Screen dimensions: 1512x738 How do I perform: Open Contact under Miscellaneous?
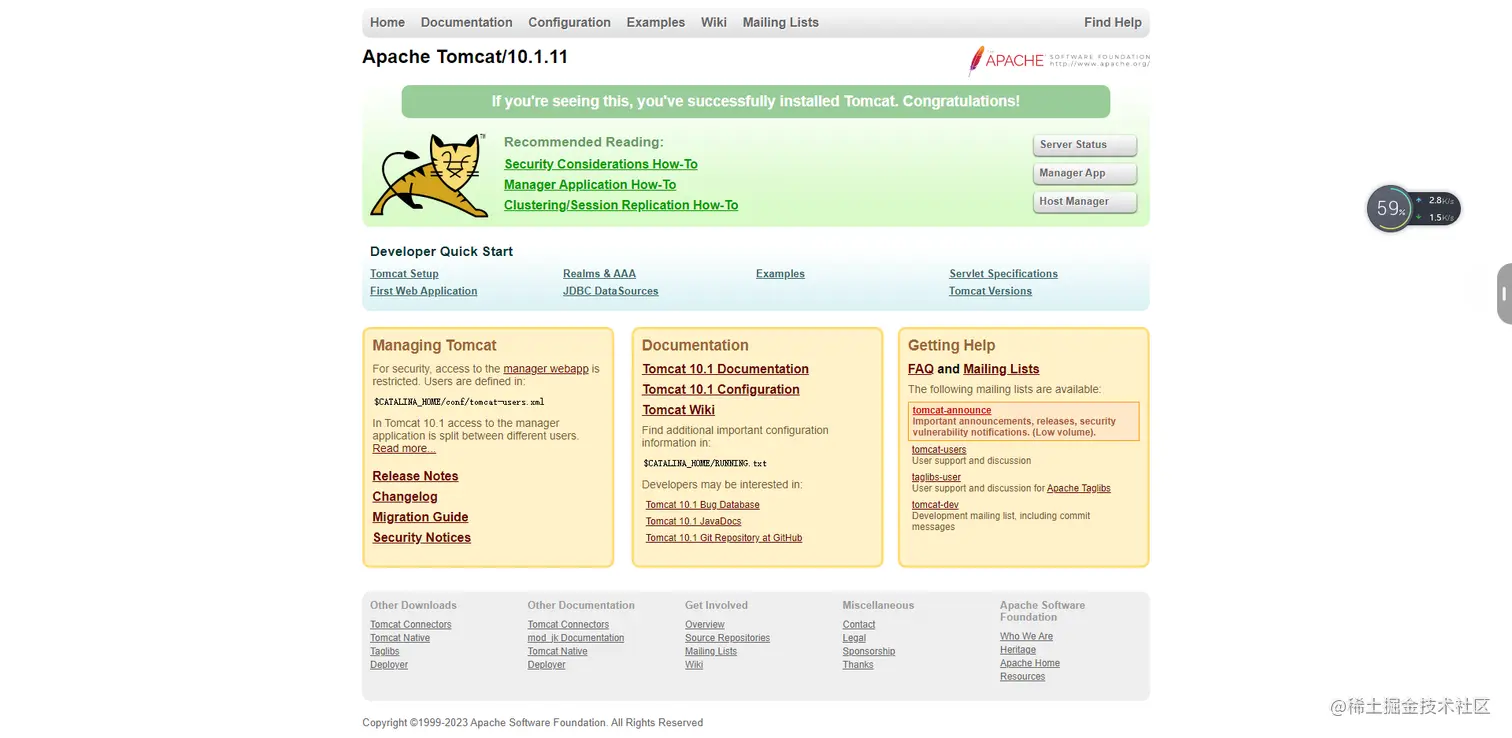click(859, 625)
